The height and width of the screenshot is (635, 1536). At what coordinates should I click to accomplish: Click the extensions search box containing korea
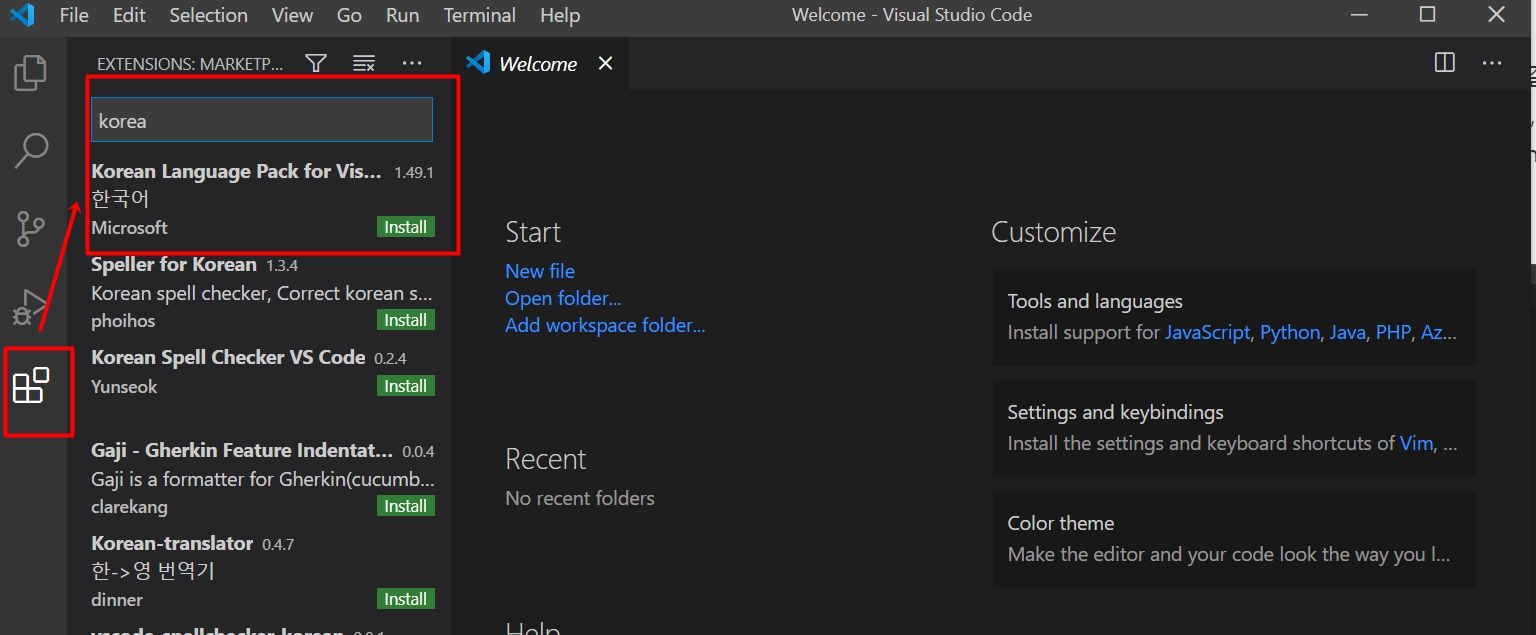pos(262,120)
